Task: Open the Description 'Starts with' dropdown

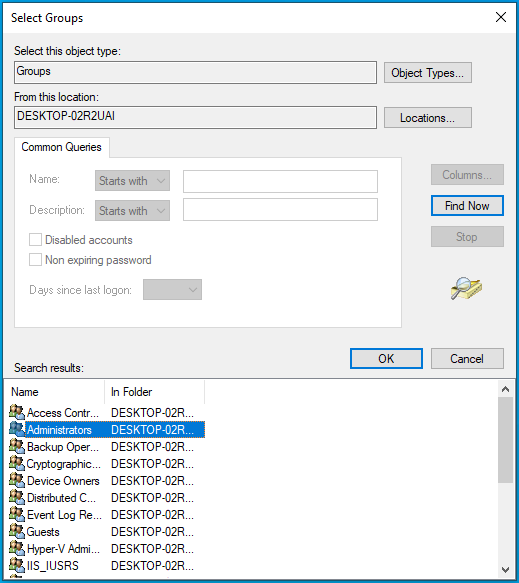Action: pos(132,210)
